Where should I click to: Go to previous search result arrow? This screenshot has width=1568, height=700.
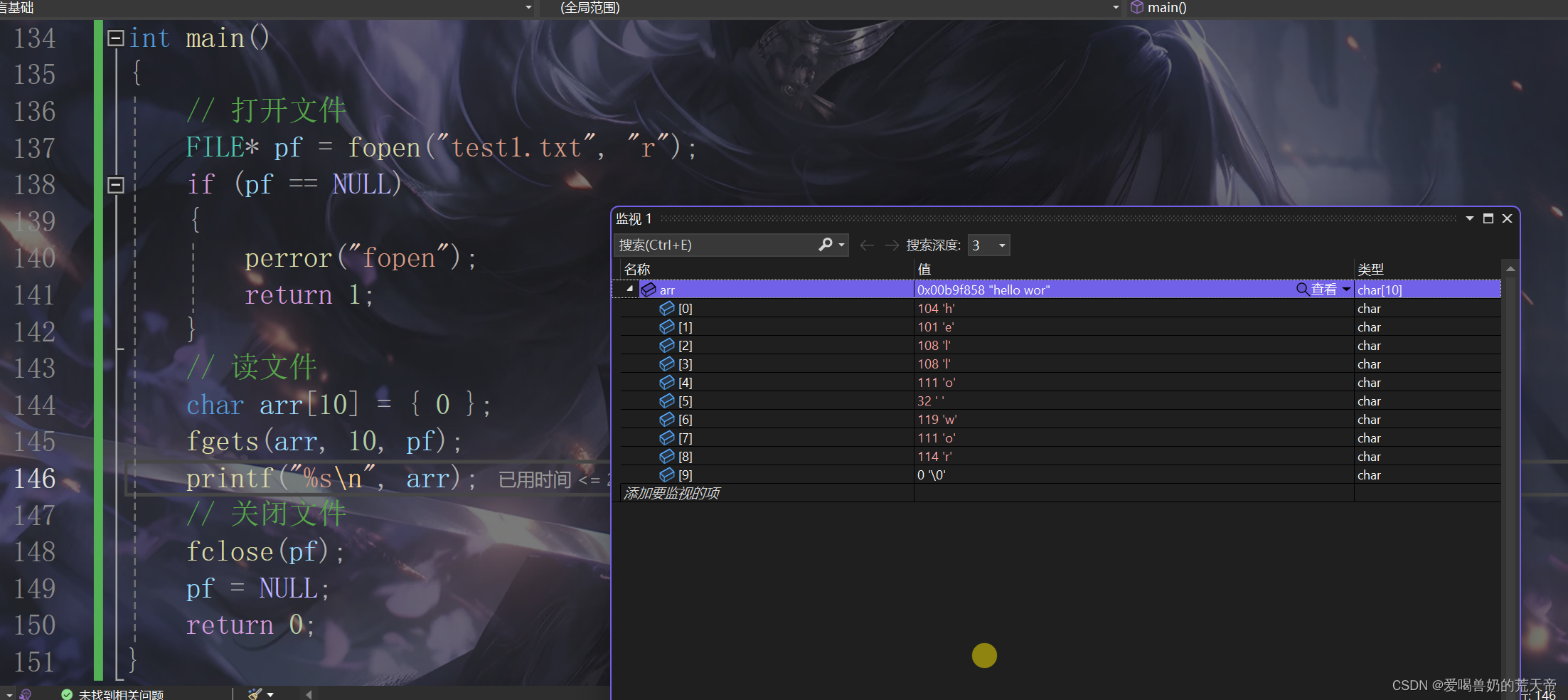866,245
